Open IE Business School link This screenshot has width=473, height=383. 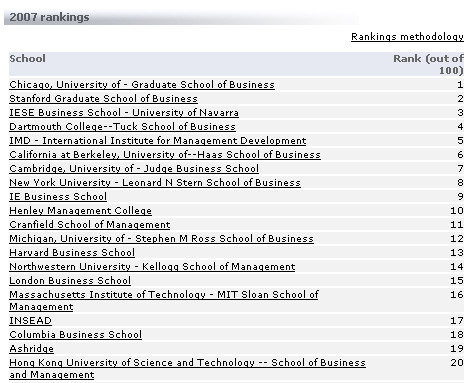(x=58, y=197)
